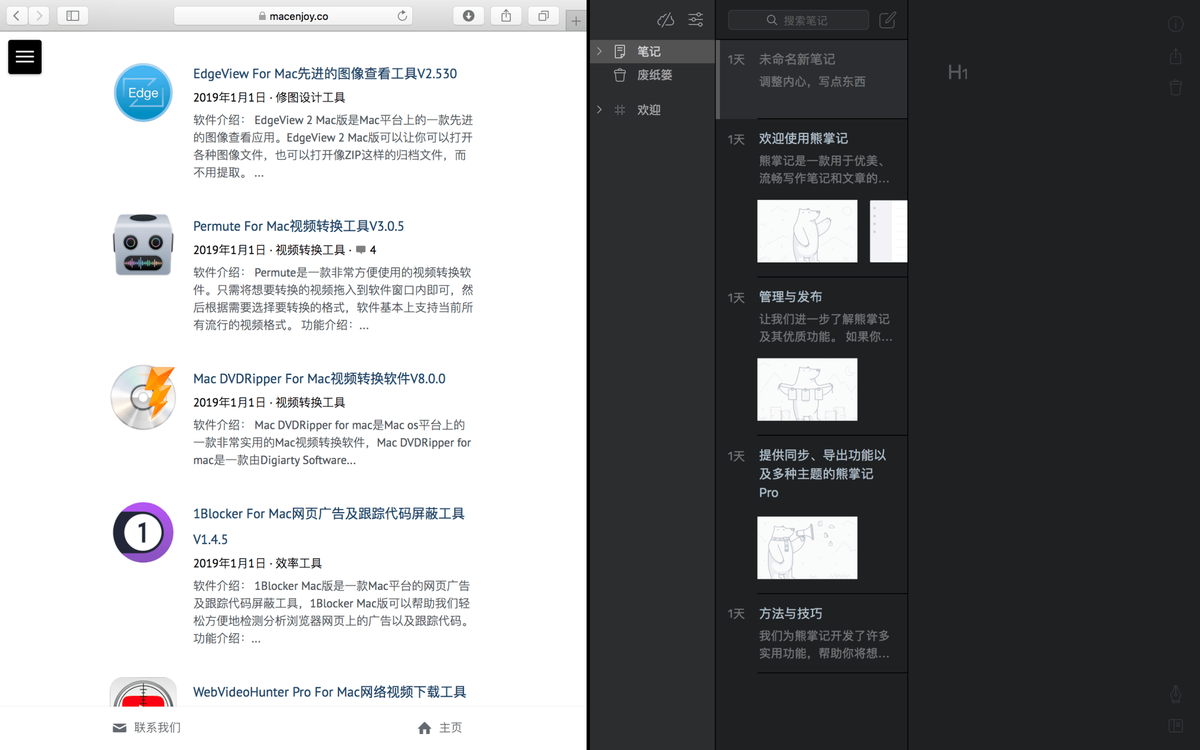Viewport: 1200px width, 750px height.
Task: Click the EdgeView app icon
Action: pos(143,93)
